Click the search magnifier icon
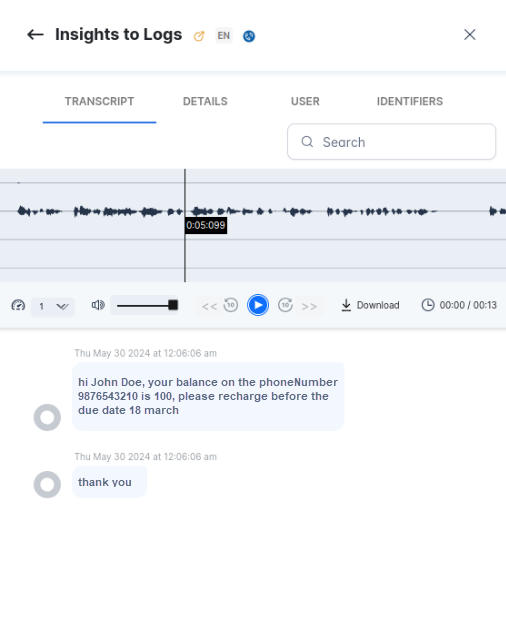This screenshot has width=506, height=625. [307, 142]
